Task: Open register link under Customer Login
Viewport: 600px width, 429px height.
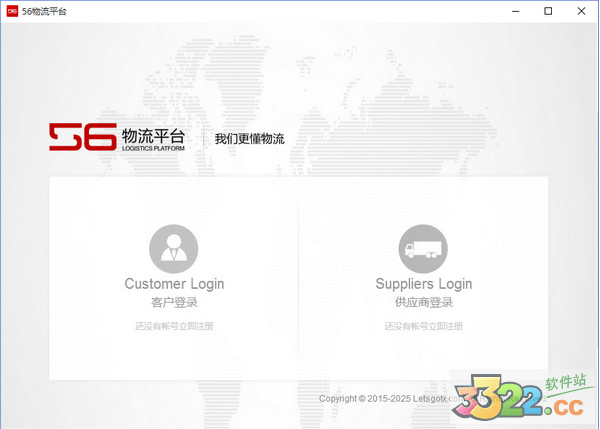Action: click(x=174, y=326)
